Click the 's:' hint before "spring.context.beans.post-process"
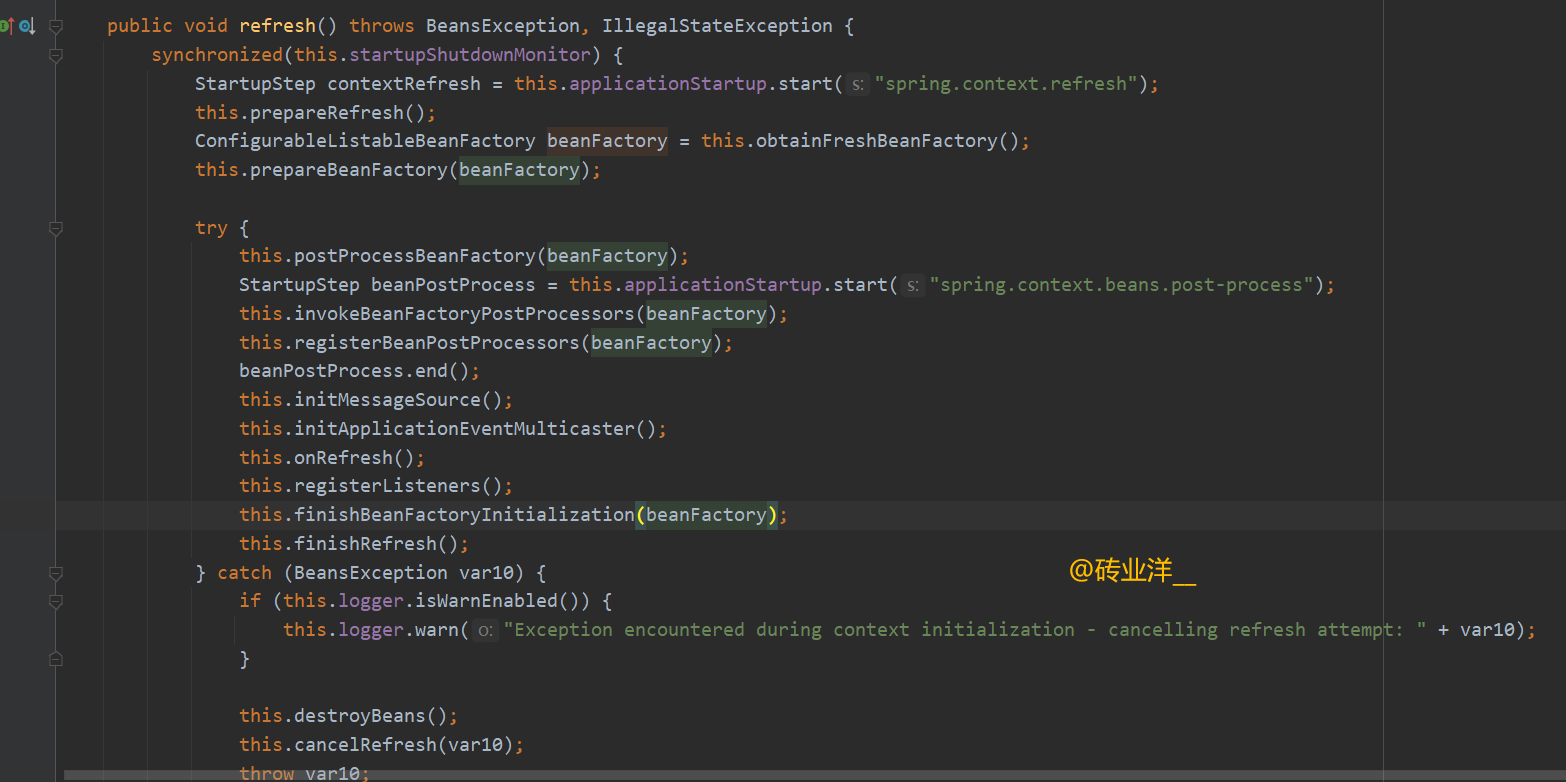 pos(912,286)
